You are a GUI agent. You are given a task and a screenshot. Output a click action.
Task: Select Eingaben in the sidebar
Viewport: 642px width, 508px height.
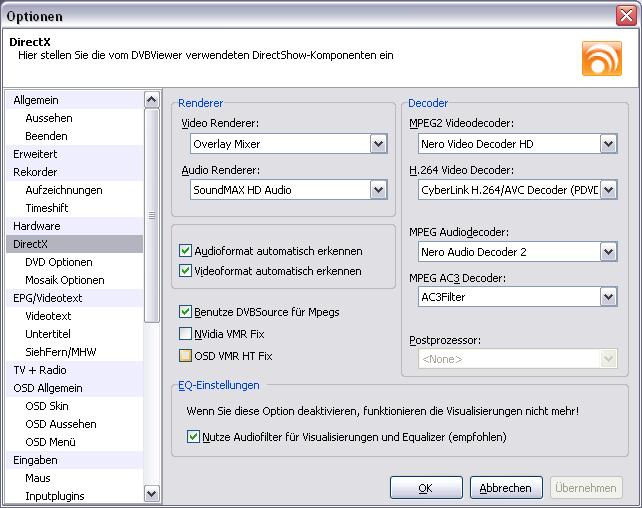pyautogui.click(x=75, y=461)
